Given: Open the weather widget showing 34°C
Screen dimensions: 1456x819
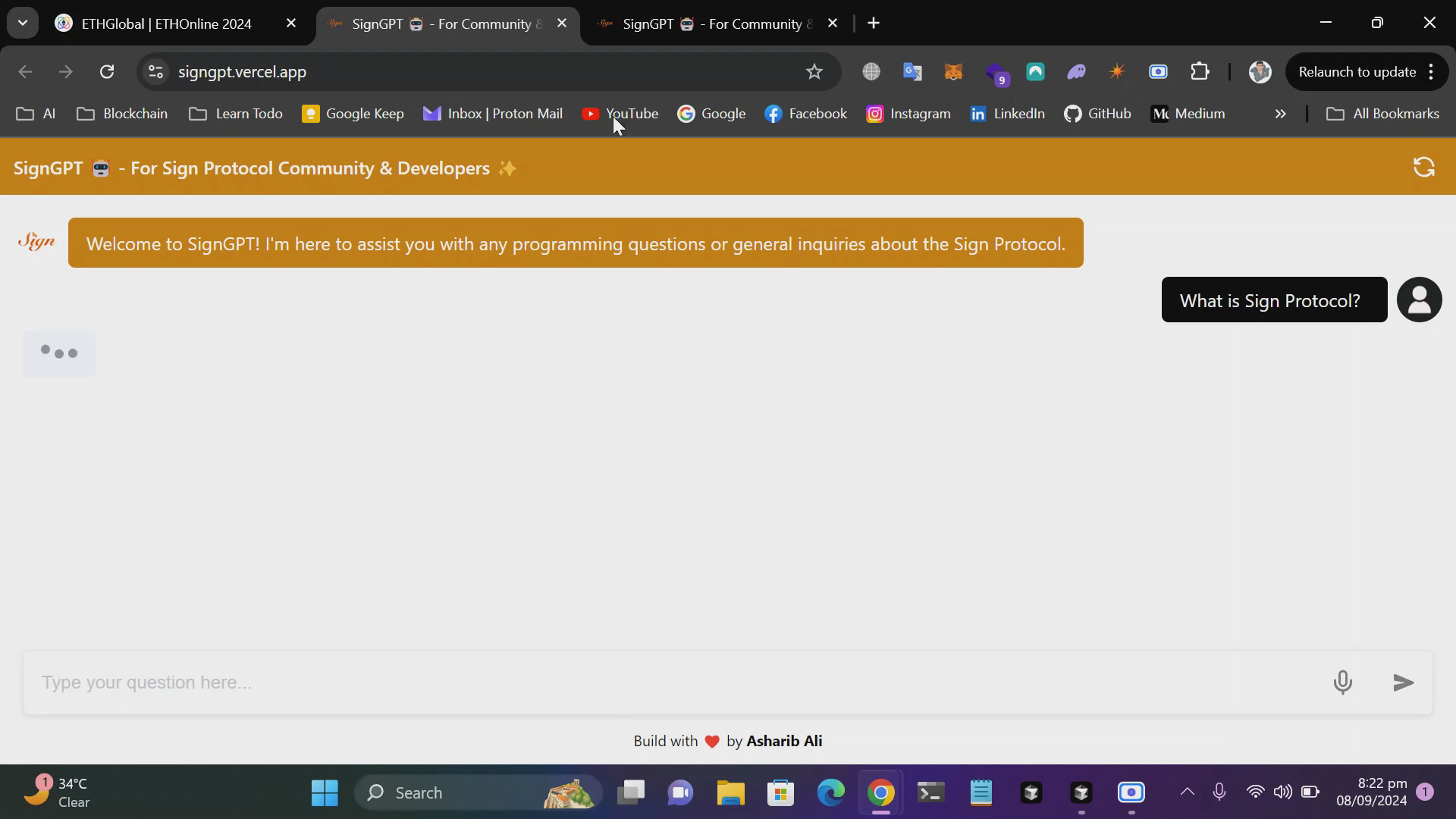Looking at the screenshot, I should coord(57,792).
